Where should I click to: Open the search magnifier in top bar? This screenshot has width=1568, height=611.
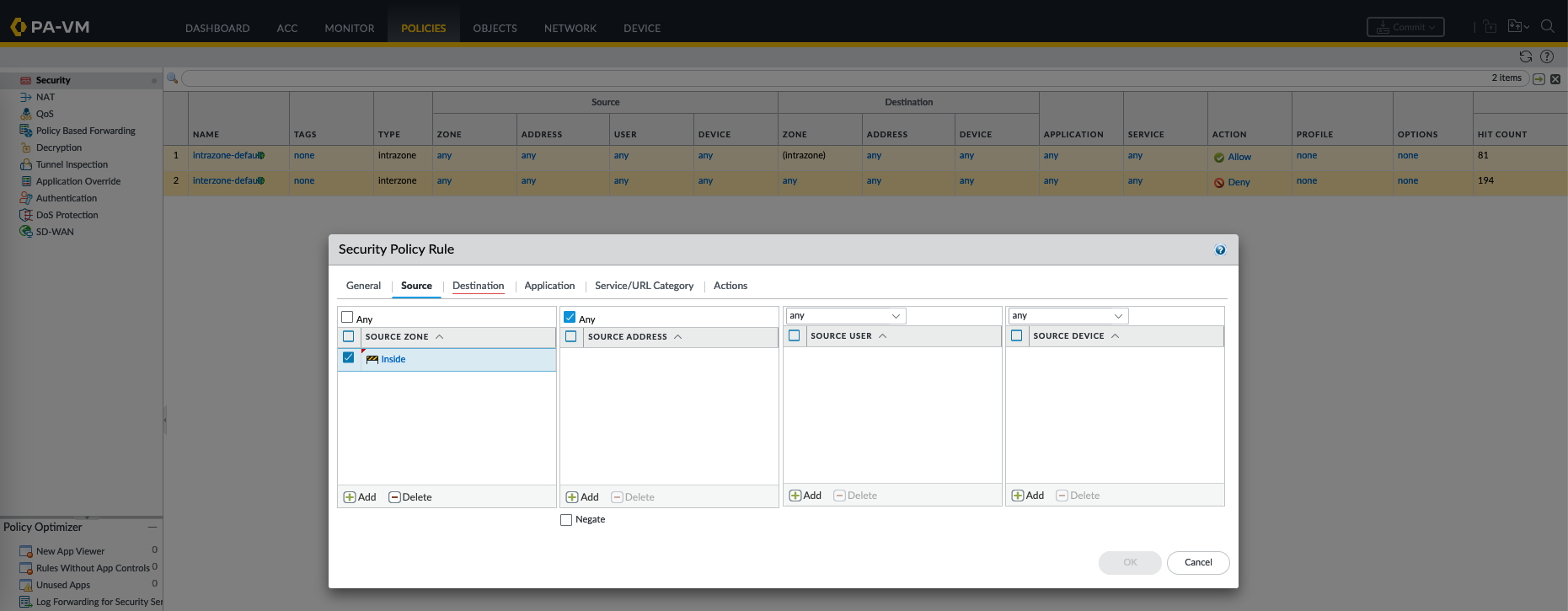1547,27
